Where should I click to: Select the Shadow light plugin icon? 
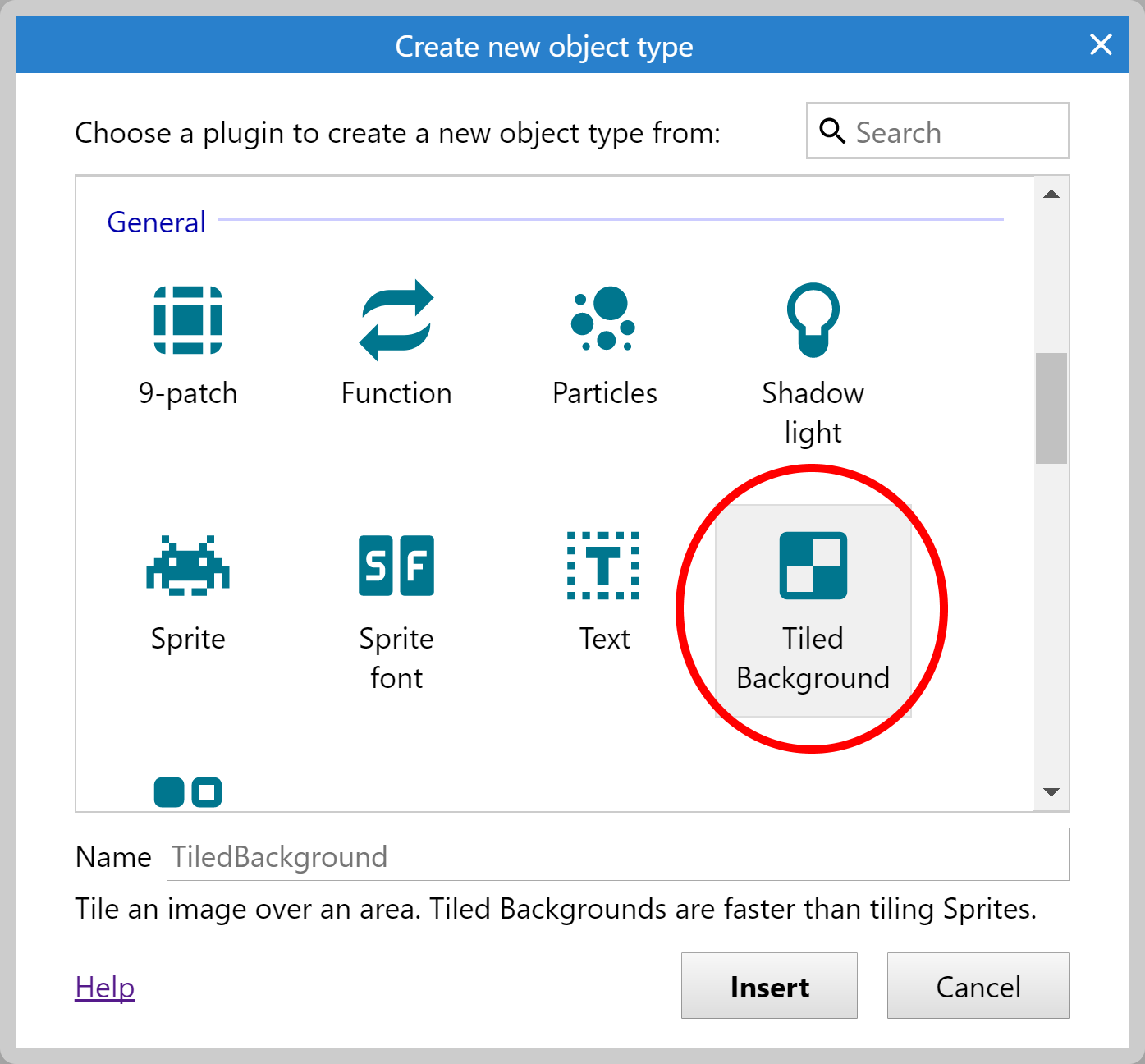pos(813,320)
